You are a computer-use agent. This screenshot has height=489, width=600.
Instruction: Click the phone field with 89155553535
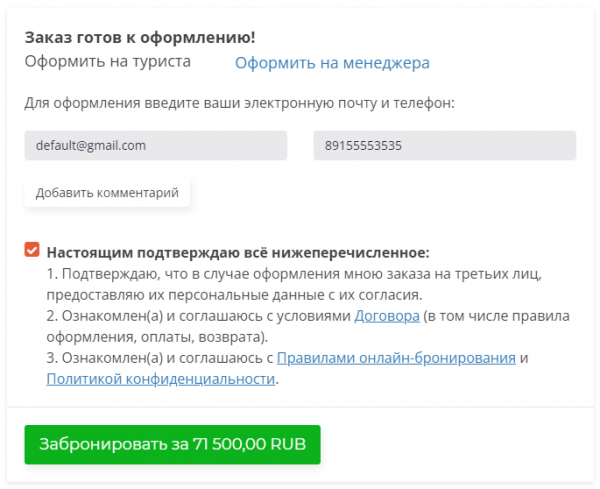pos(445,145)
